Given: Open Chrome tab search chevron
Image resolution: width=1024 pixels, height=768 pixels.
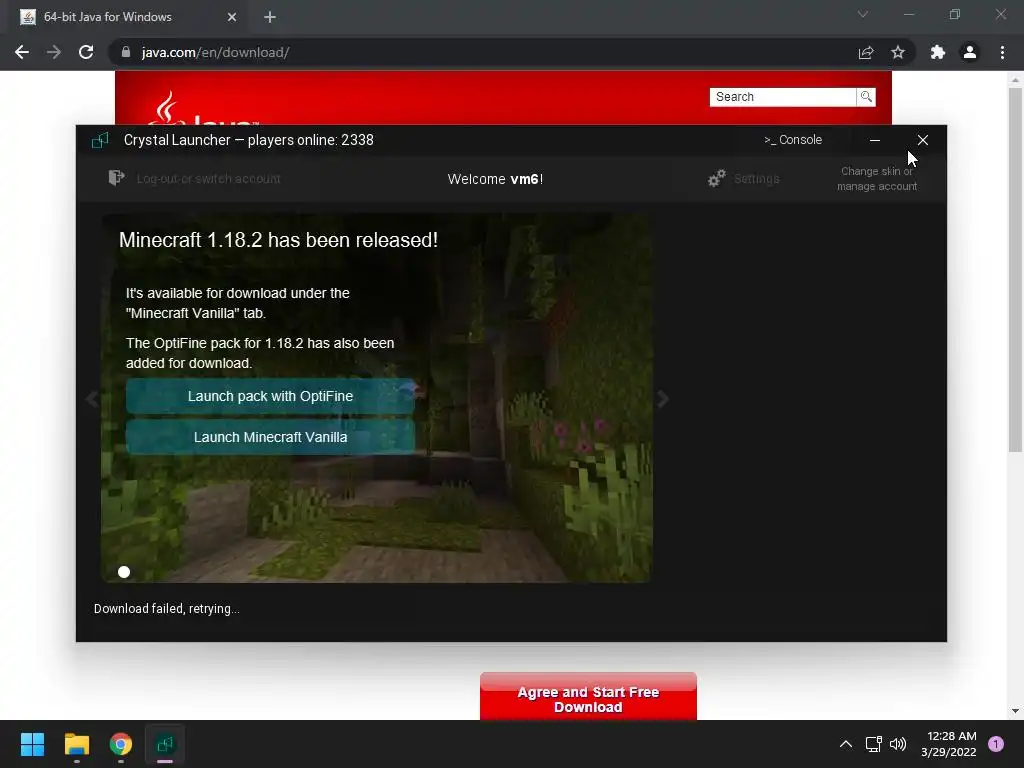Looking at the screenshot, I should tap(863, 14).
